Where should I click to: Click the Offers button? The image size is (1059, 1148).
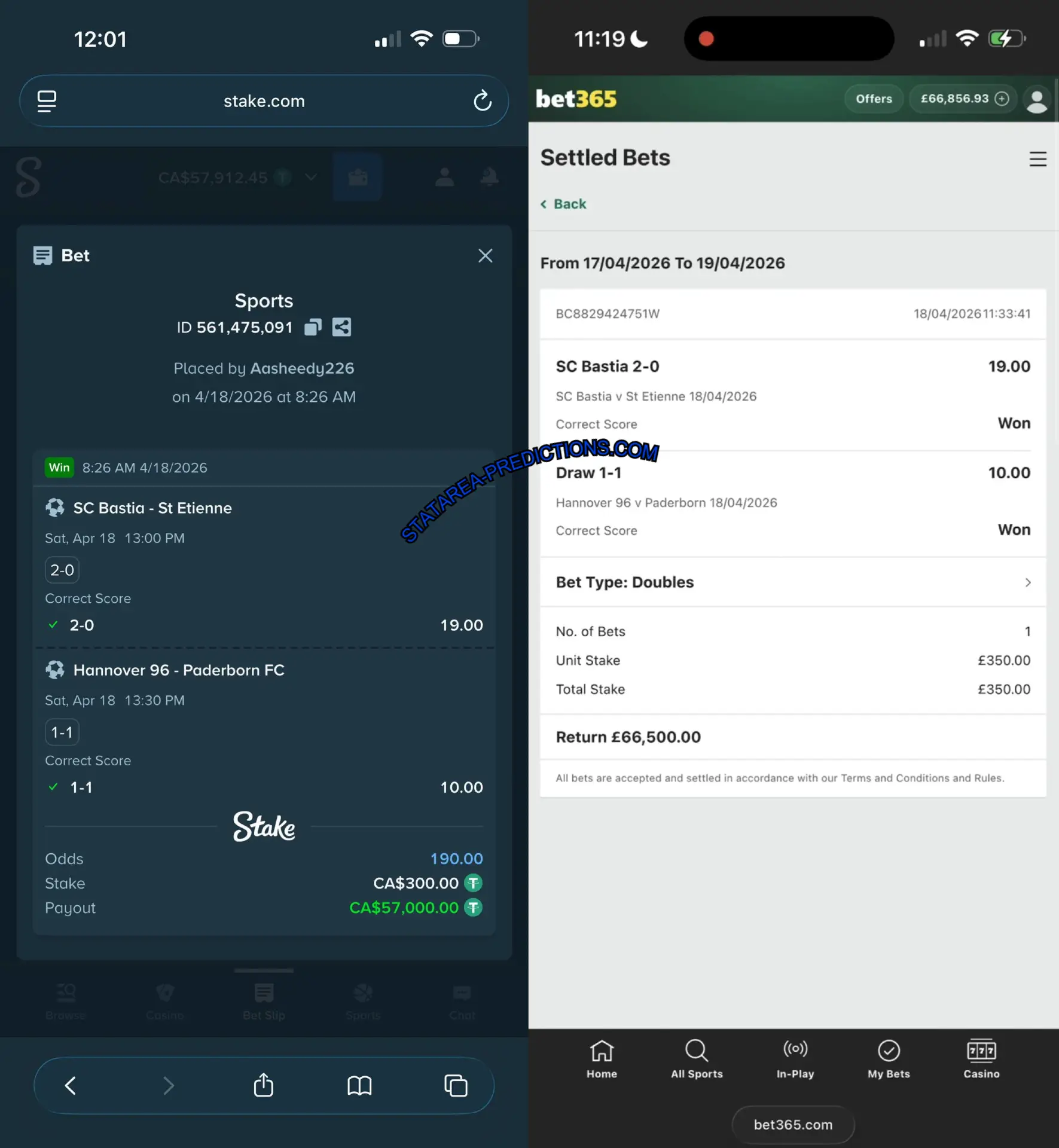pyautogui.click(x=874, y=99)
